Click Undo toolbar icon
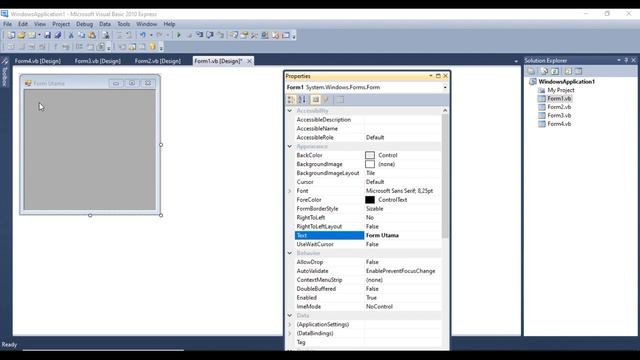Image resolution: width=640 pixels, height=360 pixels. coord(142,36)
